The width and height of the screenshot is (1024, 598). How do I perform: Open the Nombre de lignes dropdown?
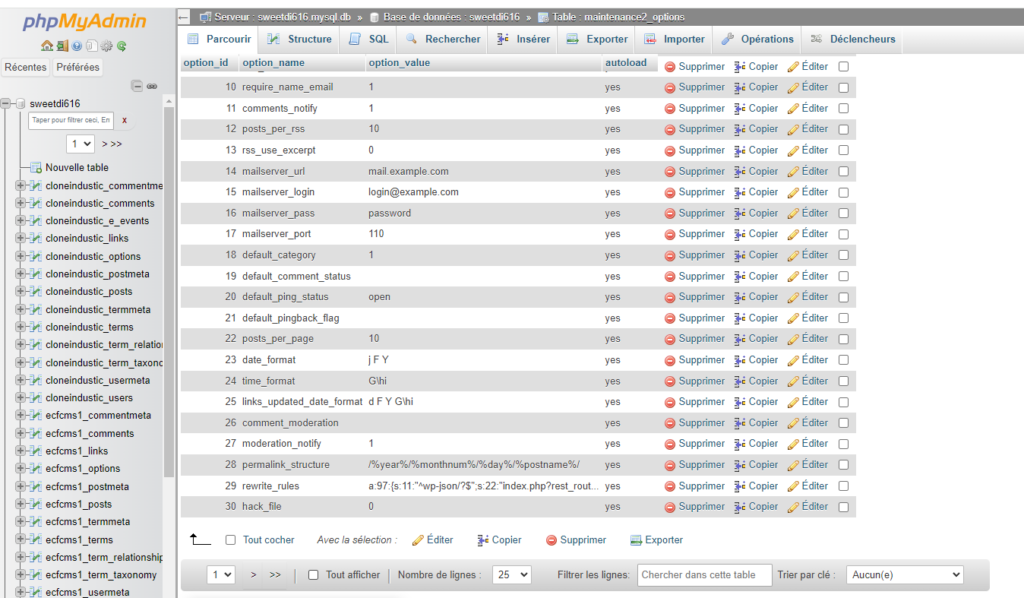coord(513,575)
